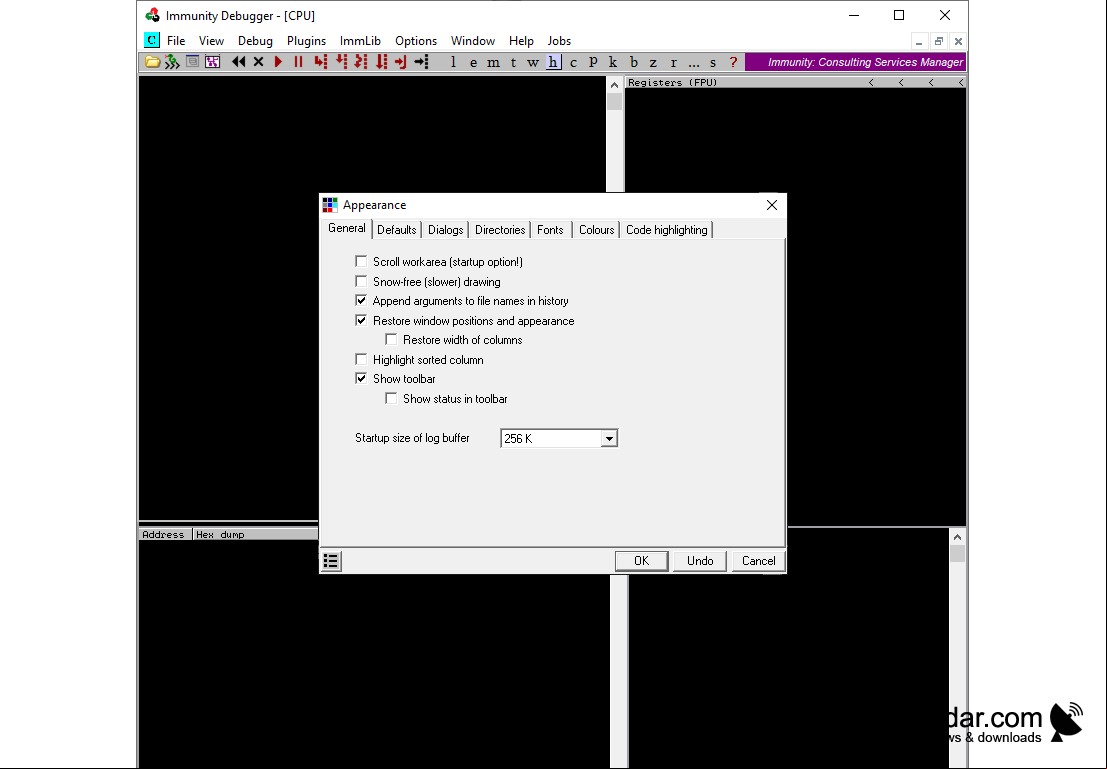Check Restore width of columns
Screen dimensions: 1107x769
pos(391,340)
